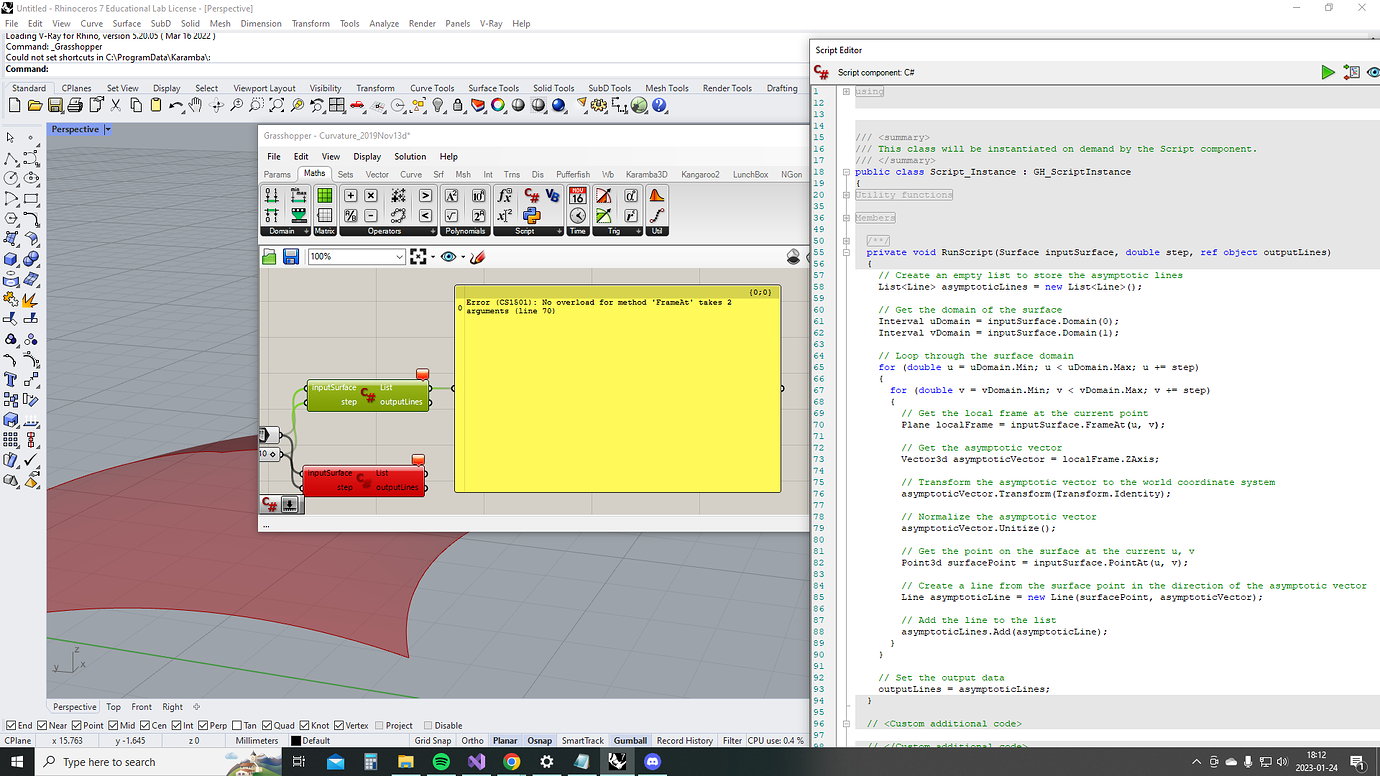The height and width of the screenshot is (776, 1380).
Task: Open the Solution menu in Grasshopper
Action: (x=410, y=157)
